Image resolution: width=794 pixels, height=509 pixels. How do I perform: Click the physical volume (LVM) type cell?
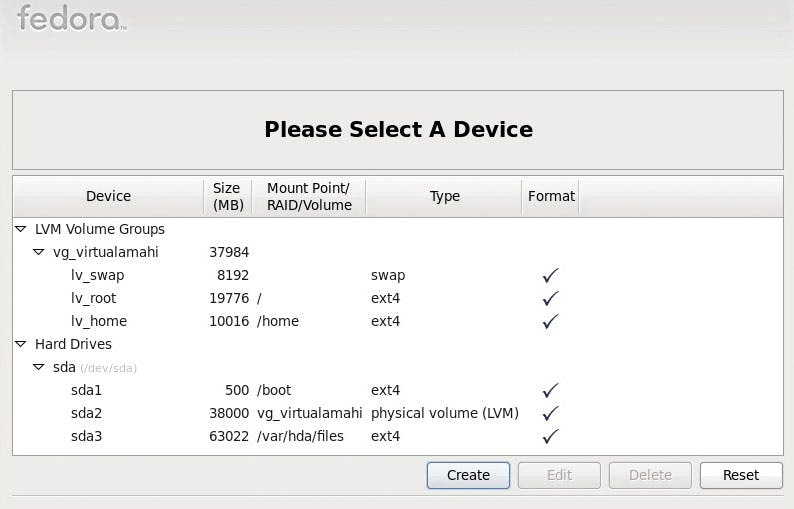pyautogui.click(x=445, y=413)
